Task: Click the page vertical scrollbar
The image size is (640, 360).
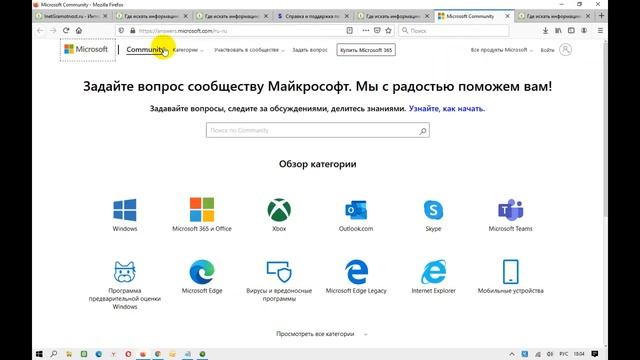Action: (605, 130)
